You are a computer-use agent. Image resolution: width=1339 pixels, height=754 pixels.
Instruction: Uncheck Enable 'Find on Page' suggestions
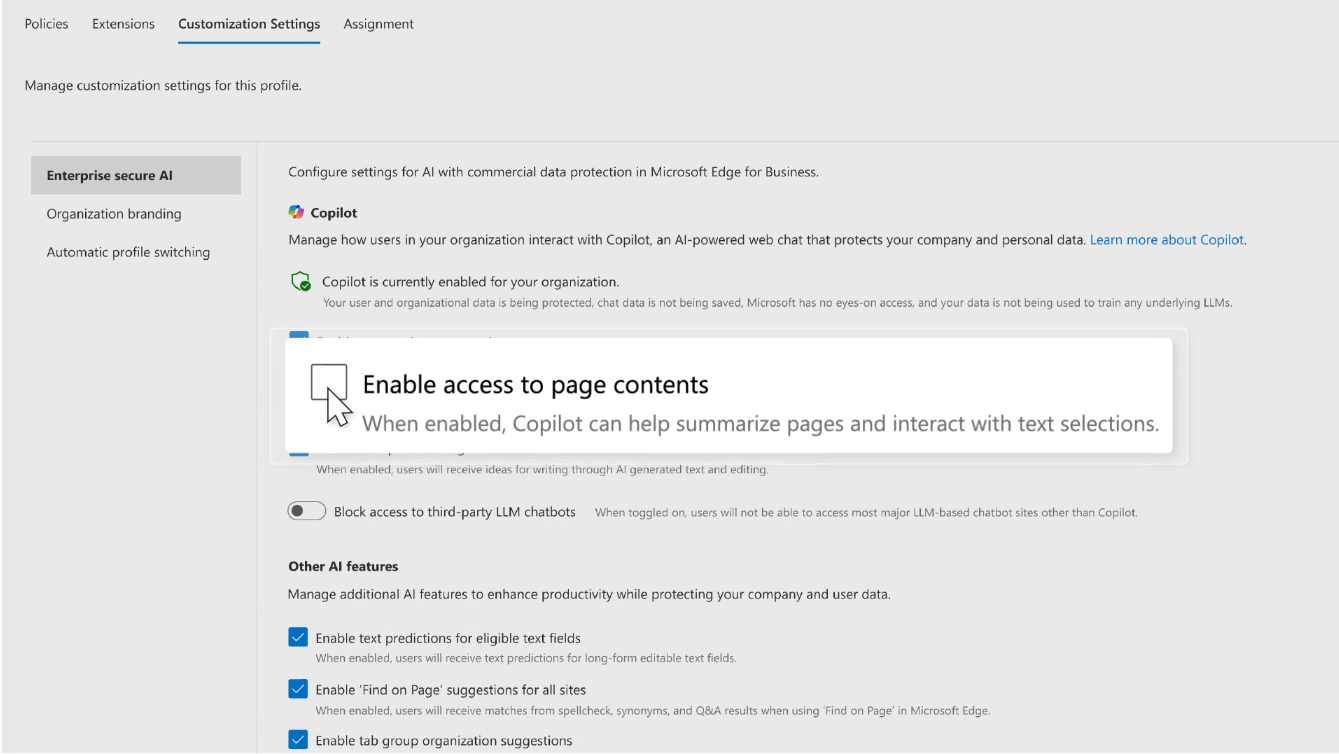click(x=298, y=689)
